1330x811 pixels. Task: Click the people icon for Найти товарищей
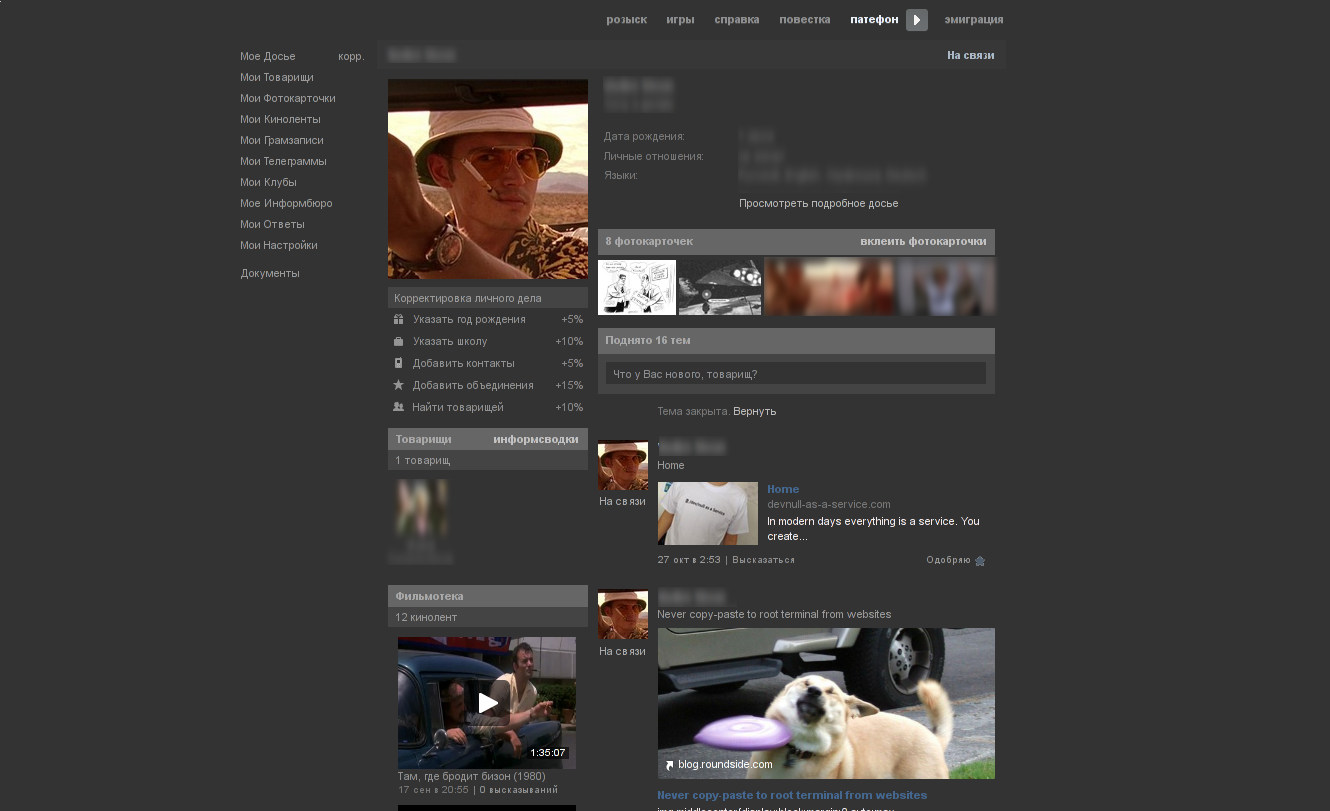coord(398,408)
